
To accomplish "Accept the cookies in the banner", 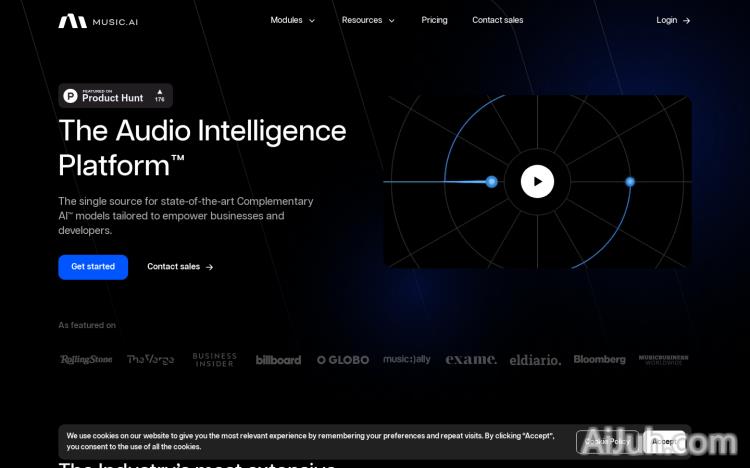I will coord(664,442).
